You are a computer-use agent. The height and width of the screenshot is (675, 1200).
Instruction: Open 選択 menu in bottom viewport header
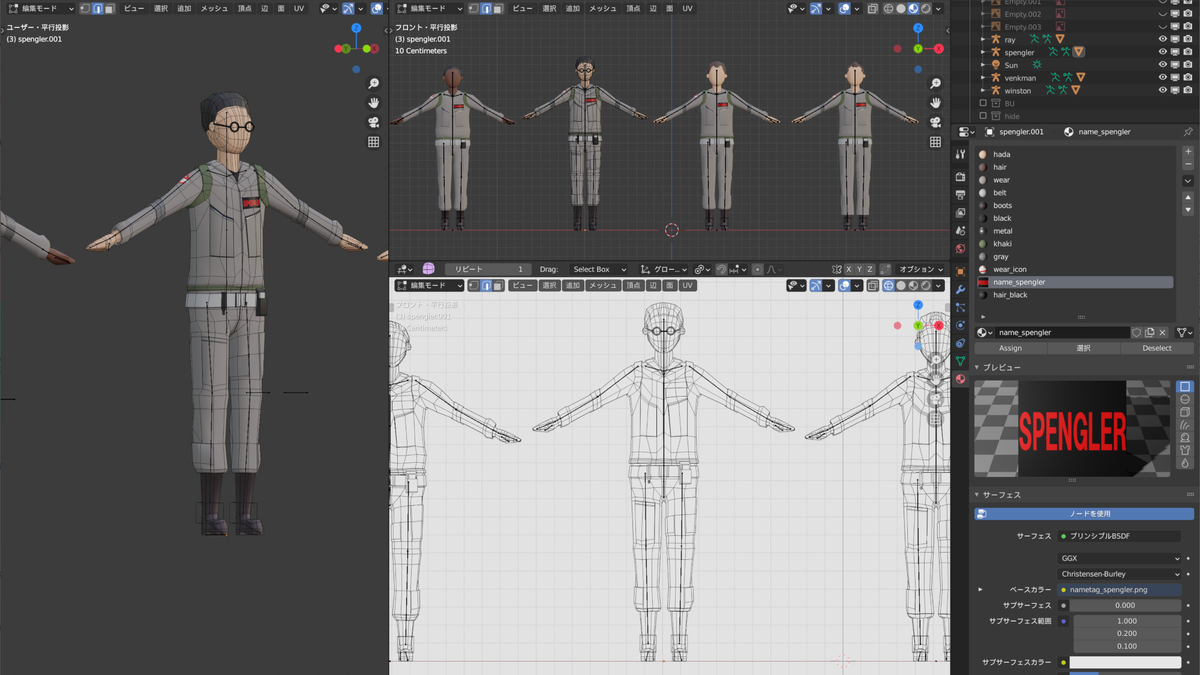[x=549, y=285]
